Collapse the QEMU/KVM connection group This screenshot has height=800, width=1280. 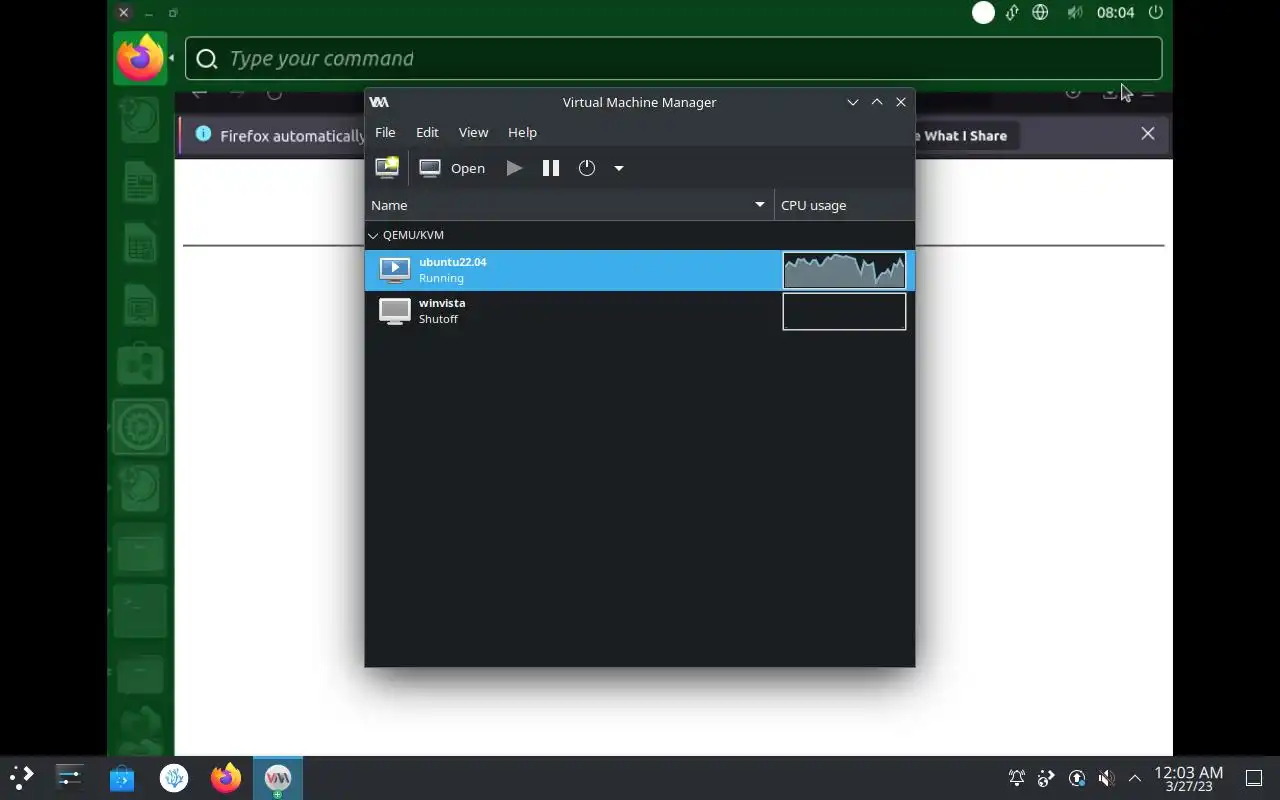click(x=373, y=235)
